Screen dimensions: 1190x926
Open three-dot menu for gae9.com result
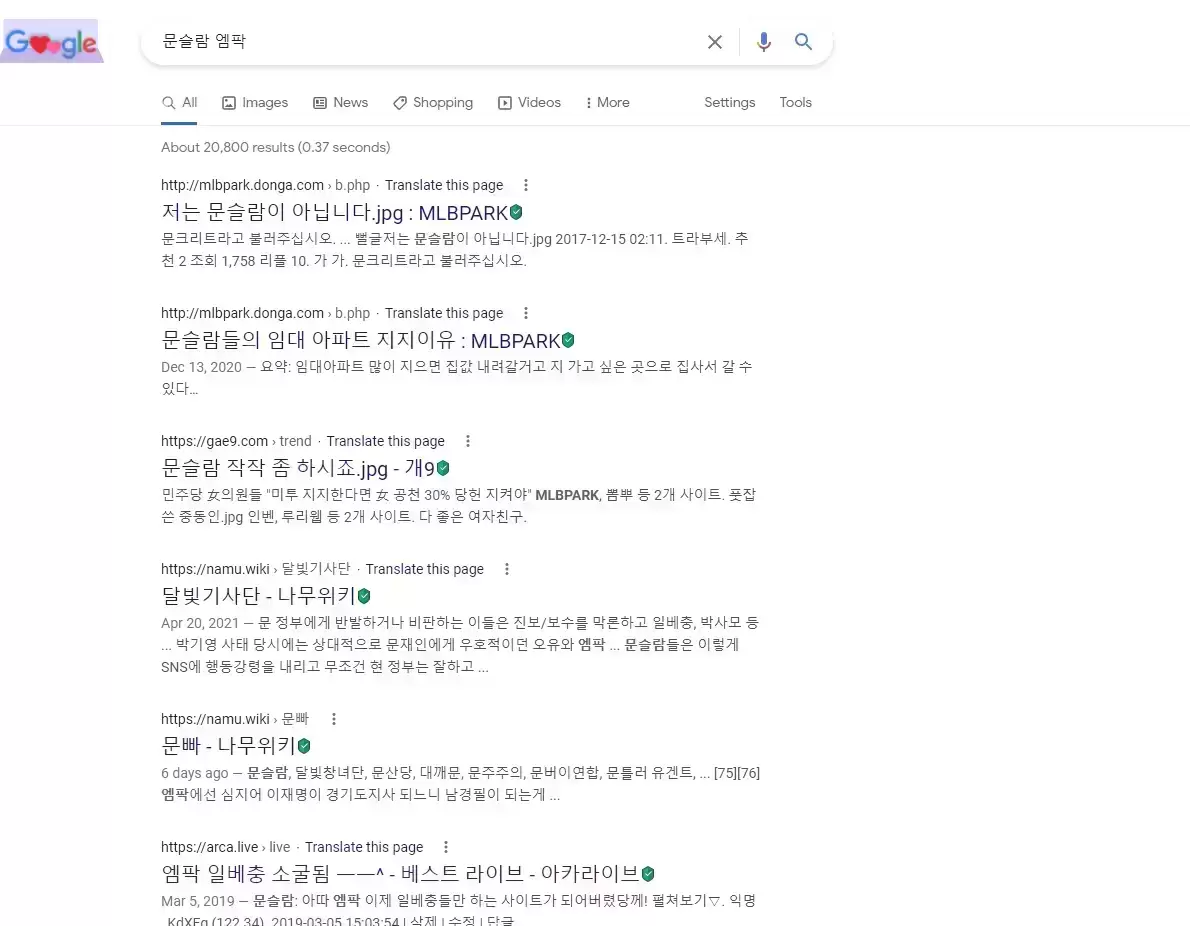click(x=467, y=441)
